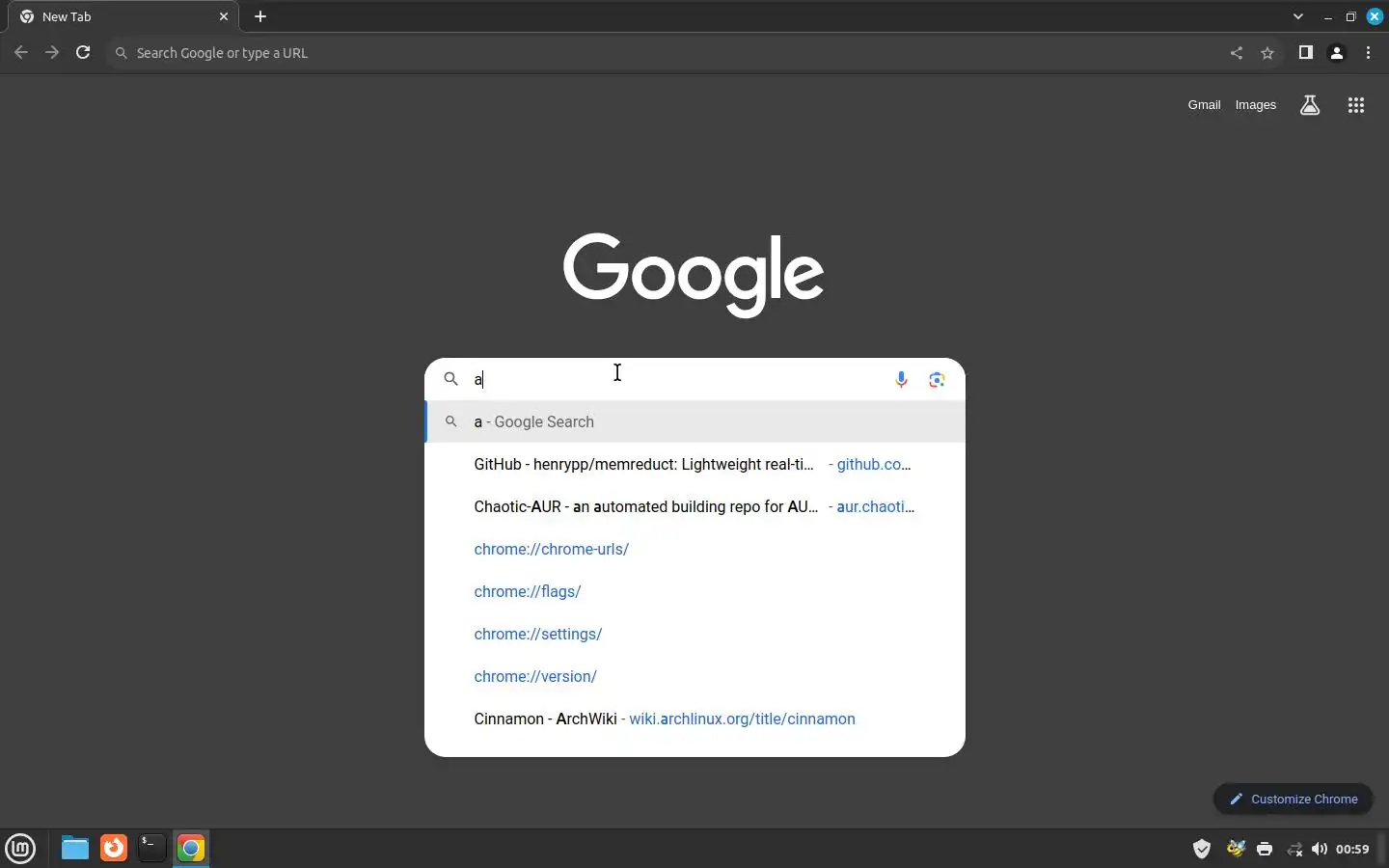Search by image with Lens icon
1389x868 pixels.
(937, 379)
